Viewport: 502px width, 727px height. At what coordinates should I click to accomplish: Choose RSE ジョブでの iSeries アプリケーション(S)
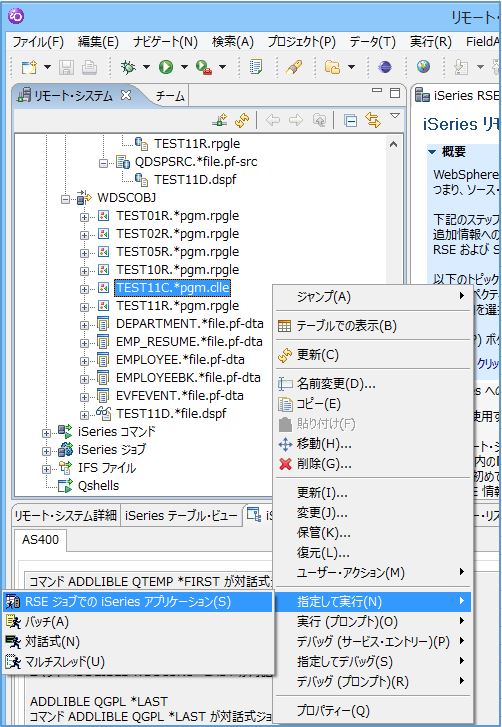click(x=138, y=601)
